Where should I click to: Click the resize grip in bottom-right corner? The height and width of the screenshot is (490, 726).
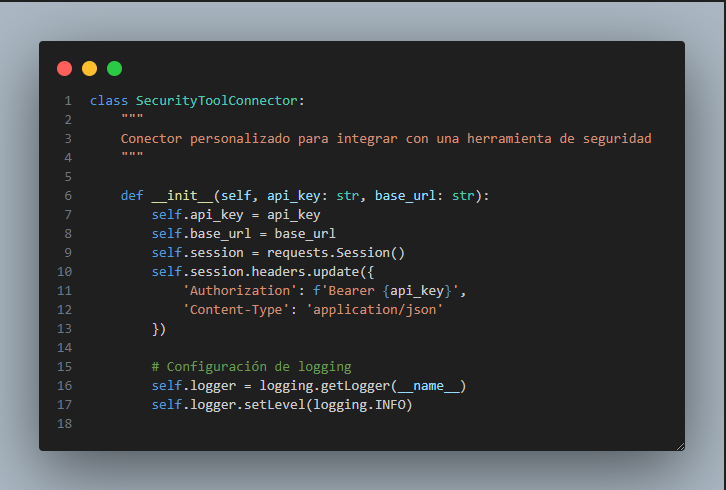679,445
